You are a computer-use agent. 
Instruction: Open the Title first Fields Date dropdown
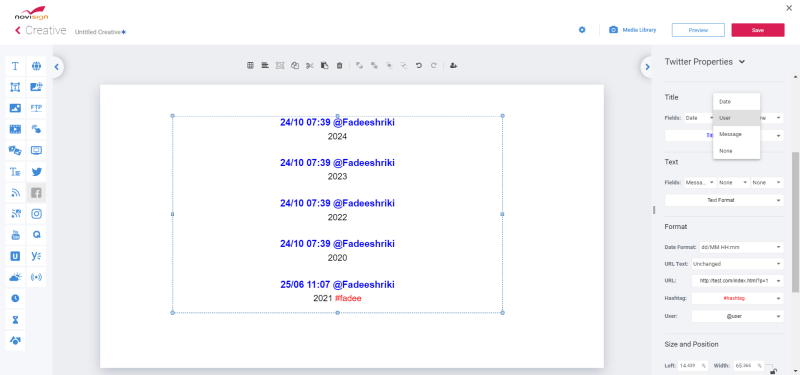pos(699,118)
